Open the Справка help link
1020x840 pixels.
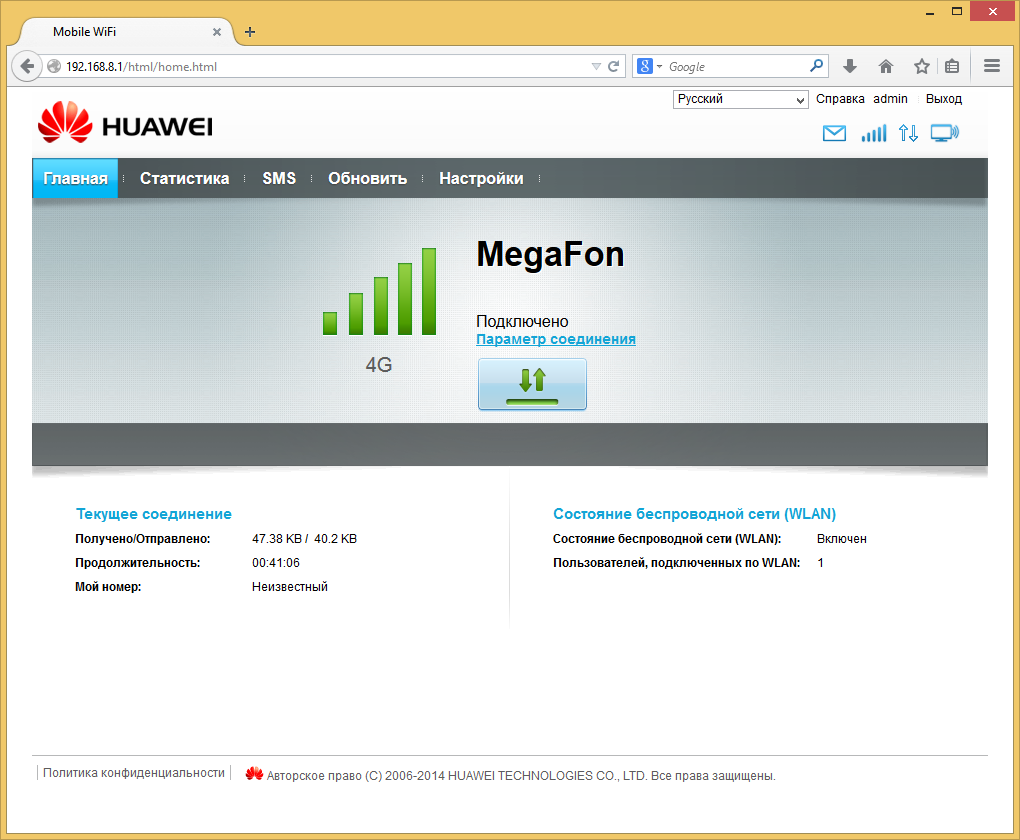click(840, 99)
